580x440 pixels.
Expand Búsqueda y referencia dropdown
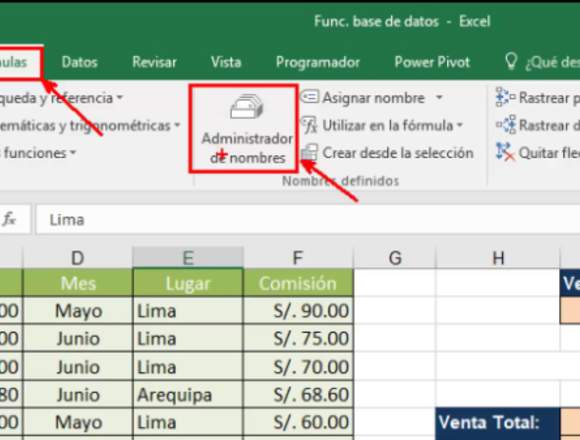point(119,98)
